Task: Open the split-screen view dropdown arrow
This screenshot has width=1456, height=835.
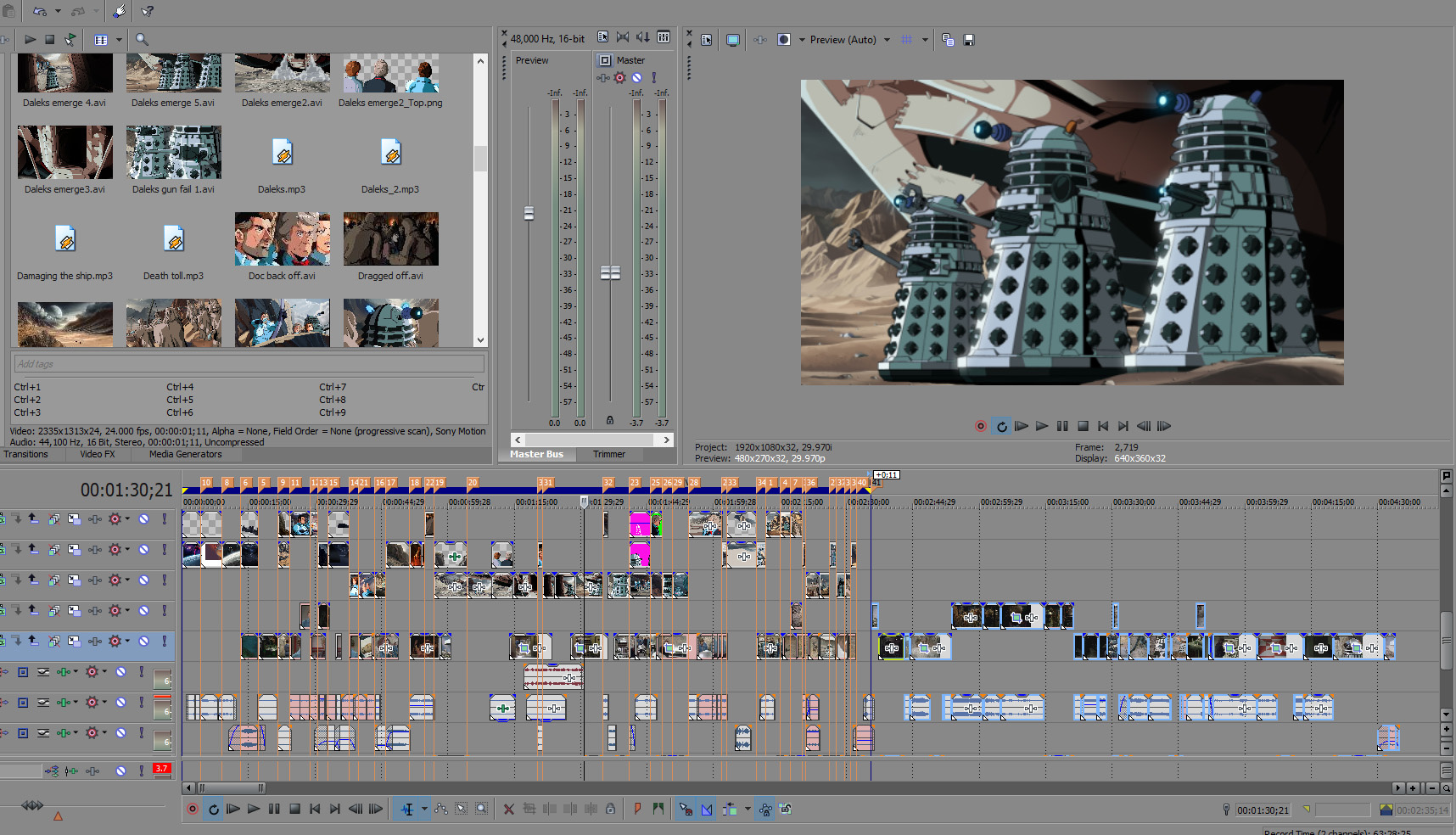Action: coord(801,40)
